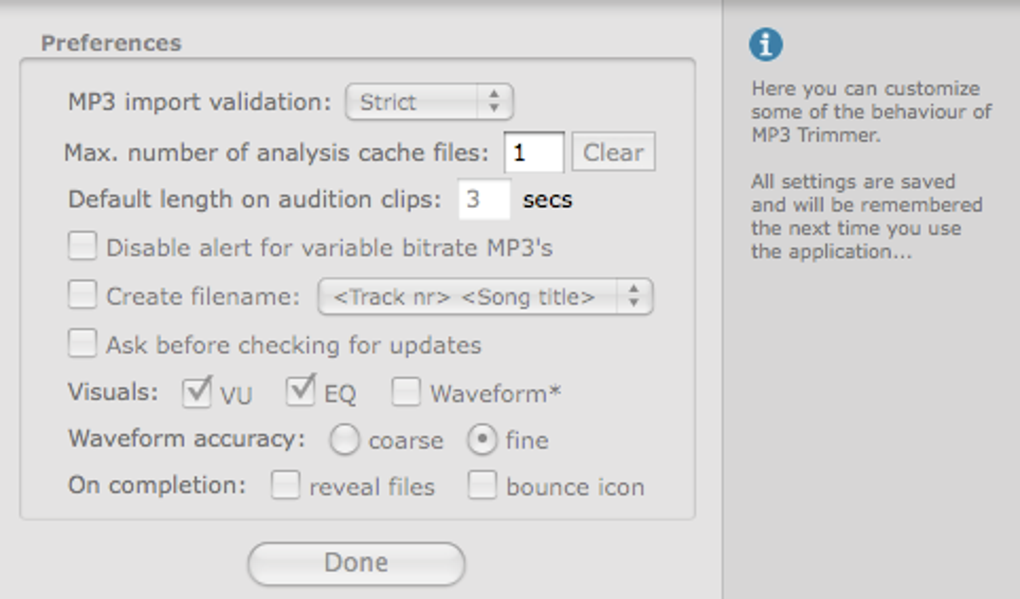Click the audition clip length field
Image resolution: width=1020 pixels, height=599 pixels.
coord(484,199)
